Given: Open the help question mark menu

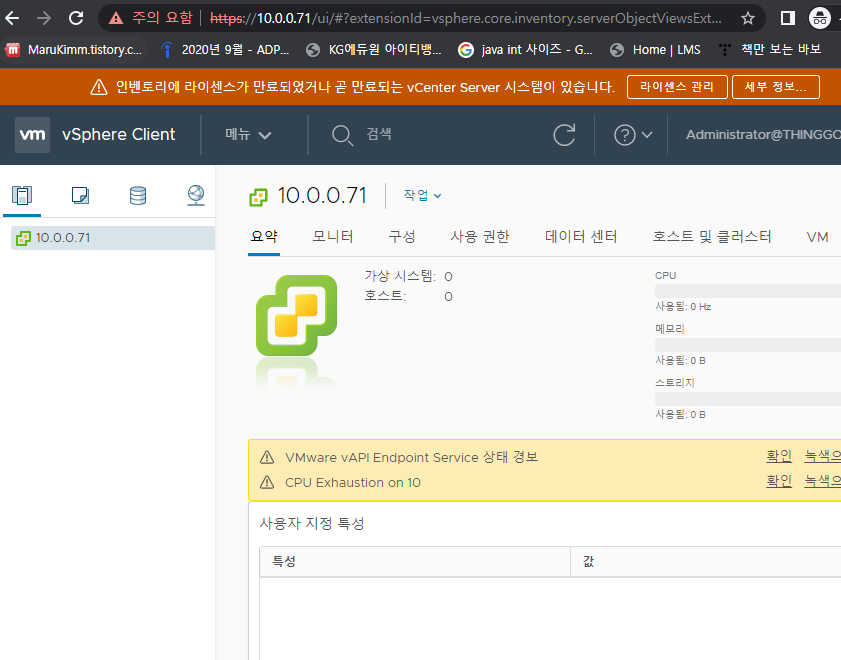Looking at the screenshot, I should point(633,135).
